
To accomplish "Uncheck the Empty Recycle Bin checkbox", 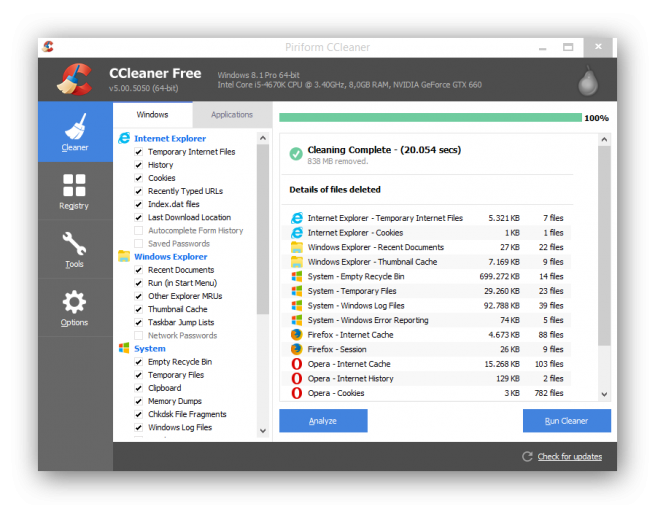I will (139, 361).
